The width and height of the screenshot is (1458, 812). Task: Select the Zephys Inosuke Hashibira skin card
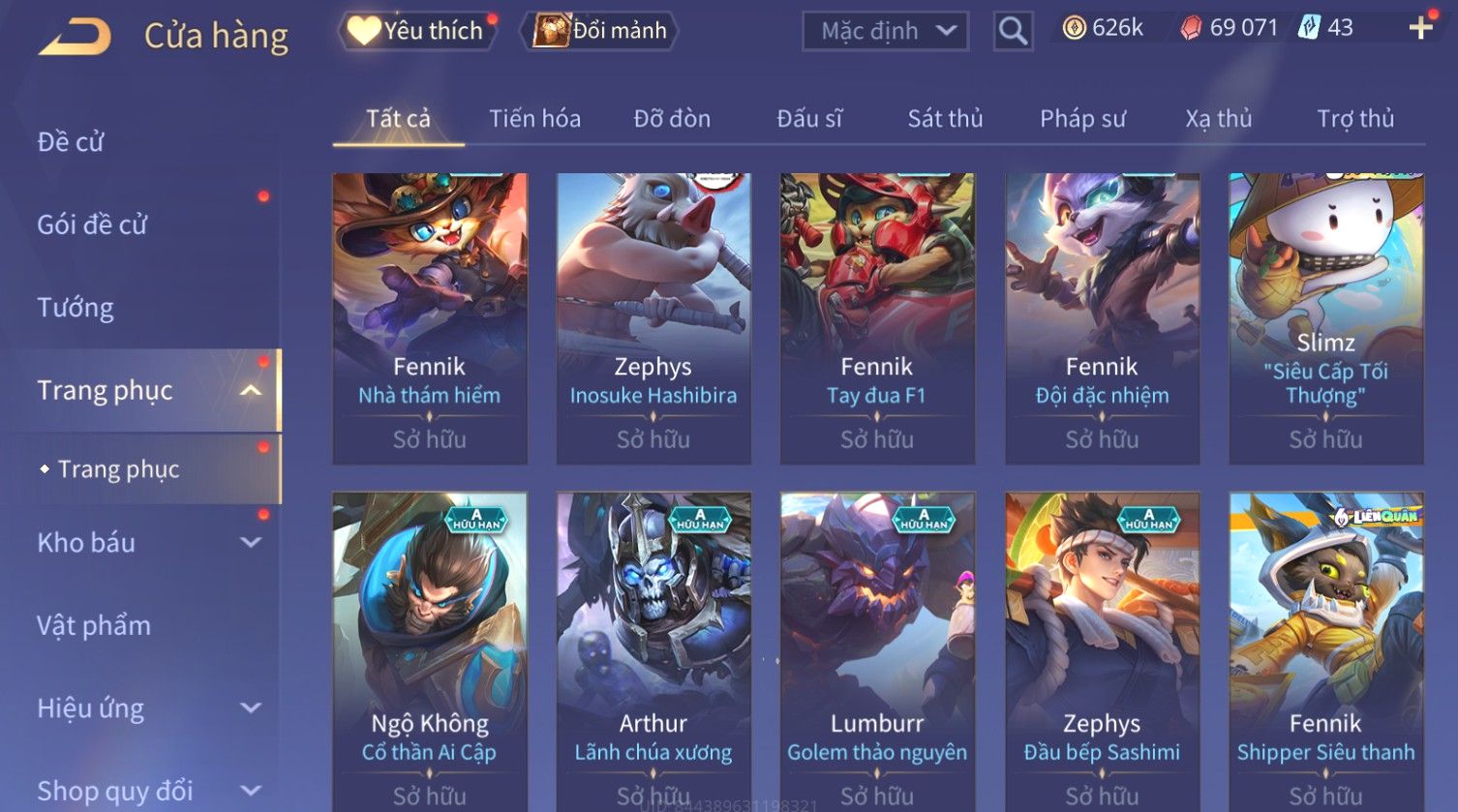tap(653, 318)
